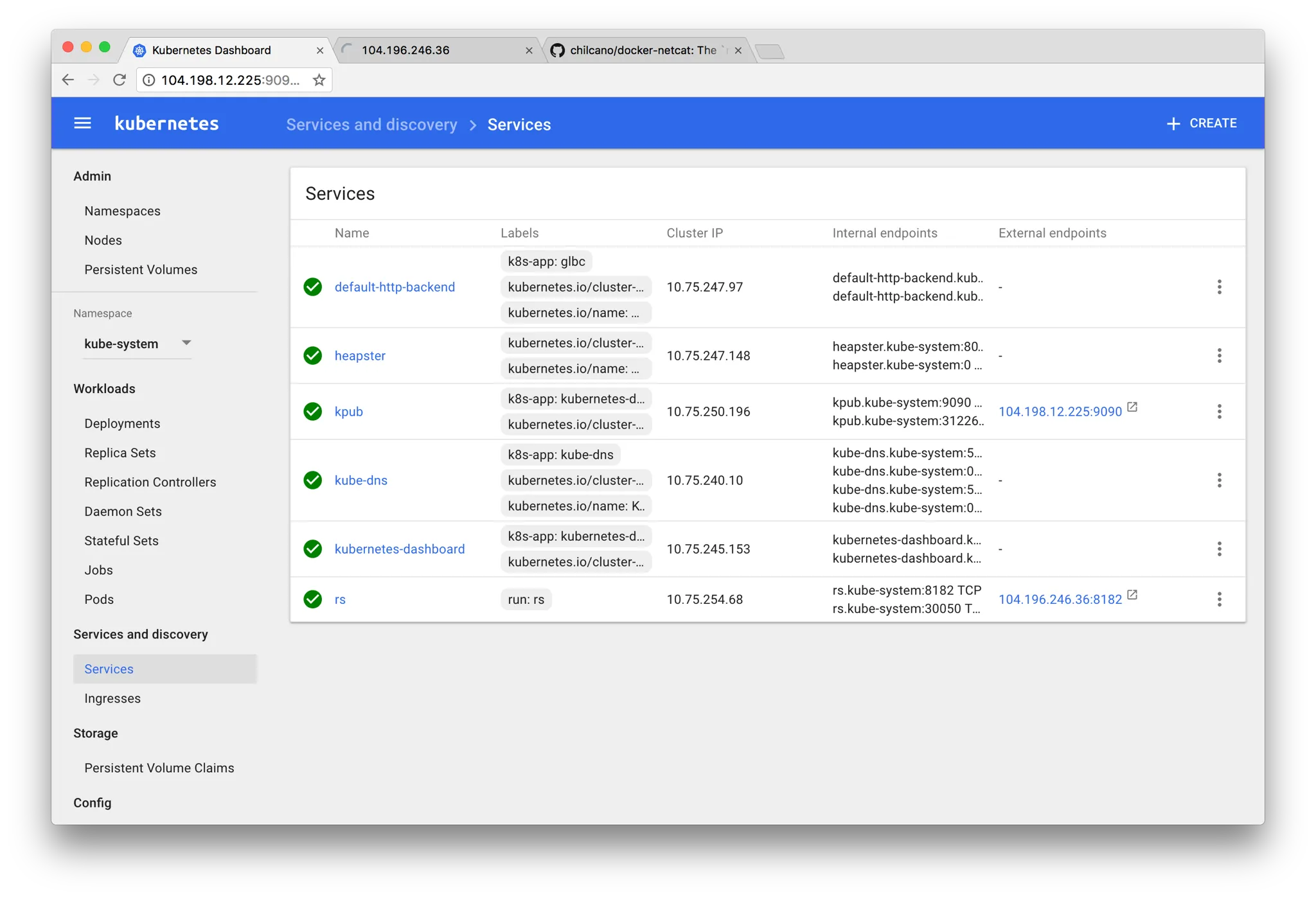The width and height of the screenshot is (1316, 898).
Task: Expand the kube-system namespace dropdown
Action: click(x=186, y=343)
